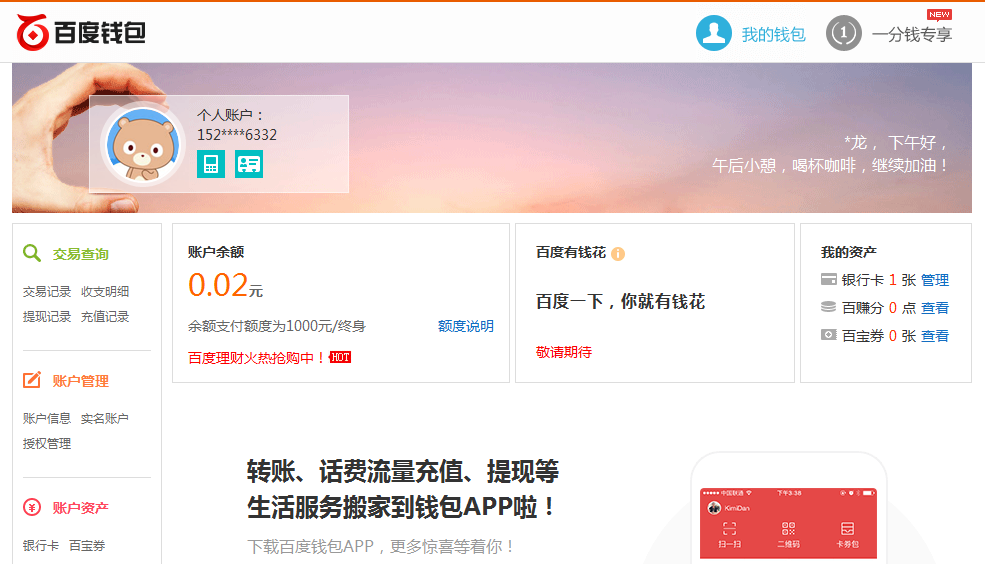Click the voucher icon beside 百宝券
This screenshot has height=564, width=985.
coord(829,335)
